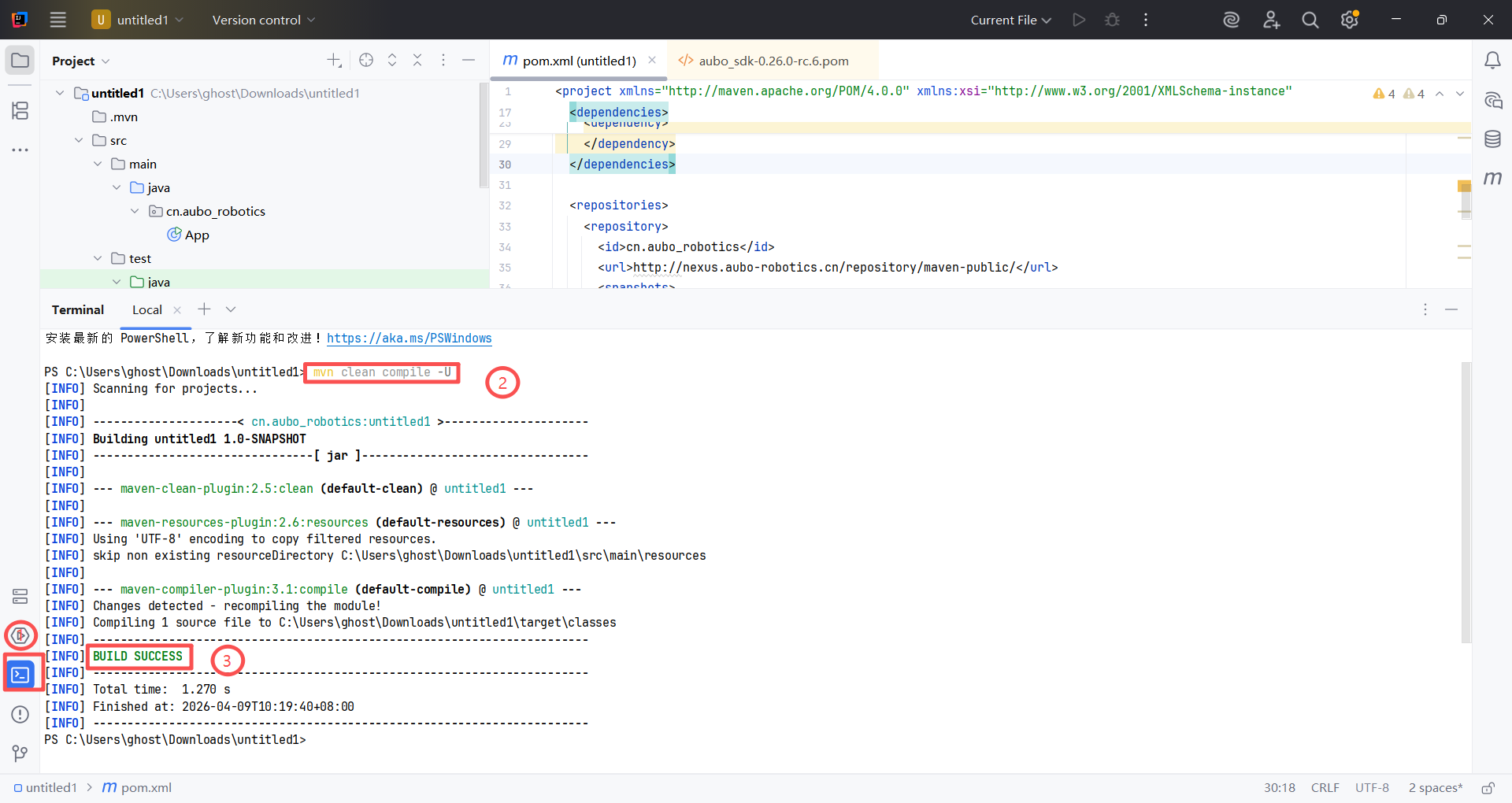
Task: Select the Local terminal tab
Action: (147, 309)
